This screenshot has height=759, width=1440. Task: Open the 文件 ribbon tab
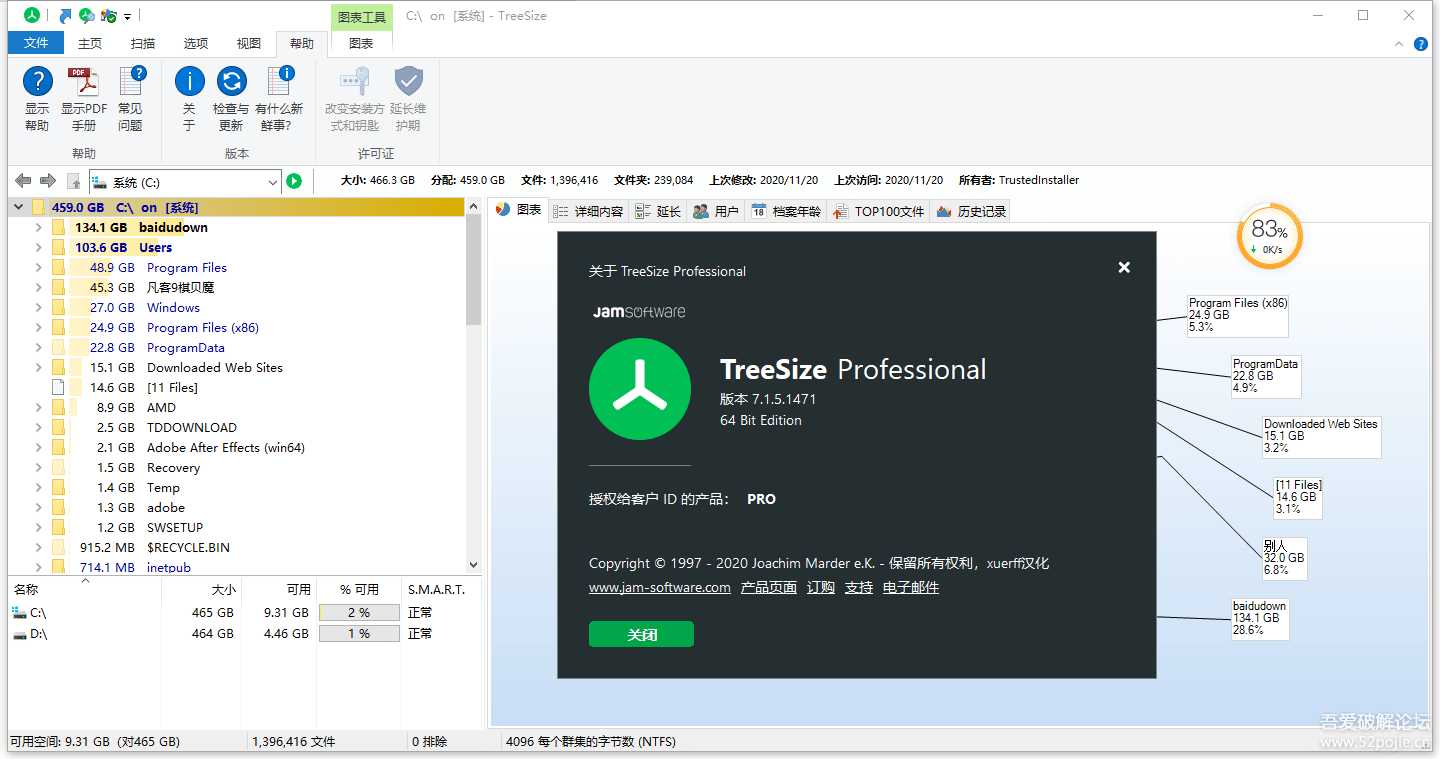click(36, 43)
